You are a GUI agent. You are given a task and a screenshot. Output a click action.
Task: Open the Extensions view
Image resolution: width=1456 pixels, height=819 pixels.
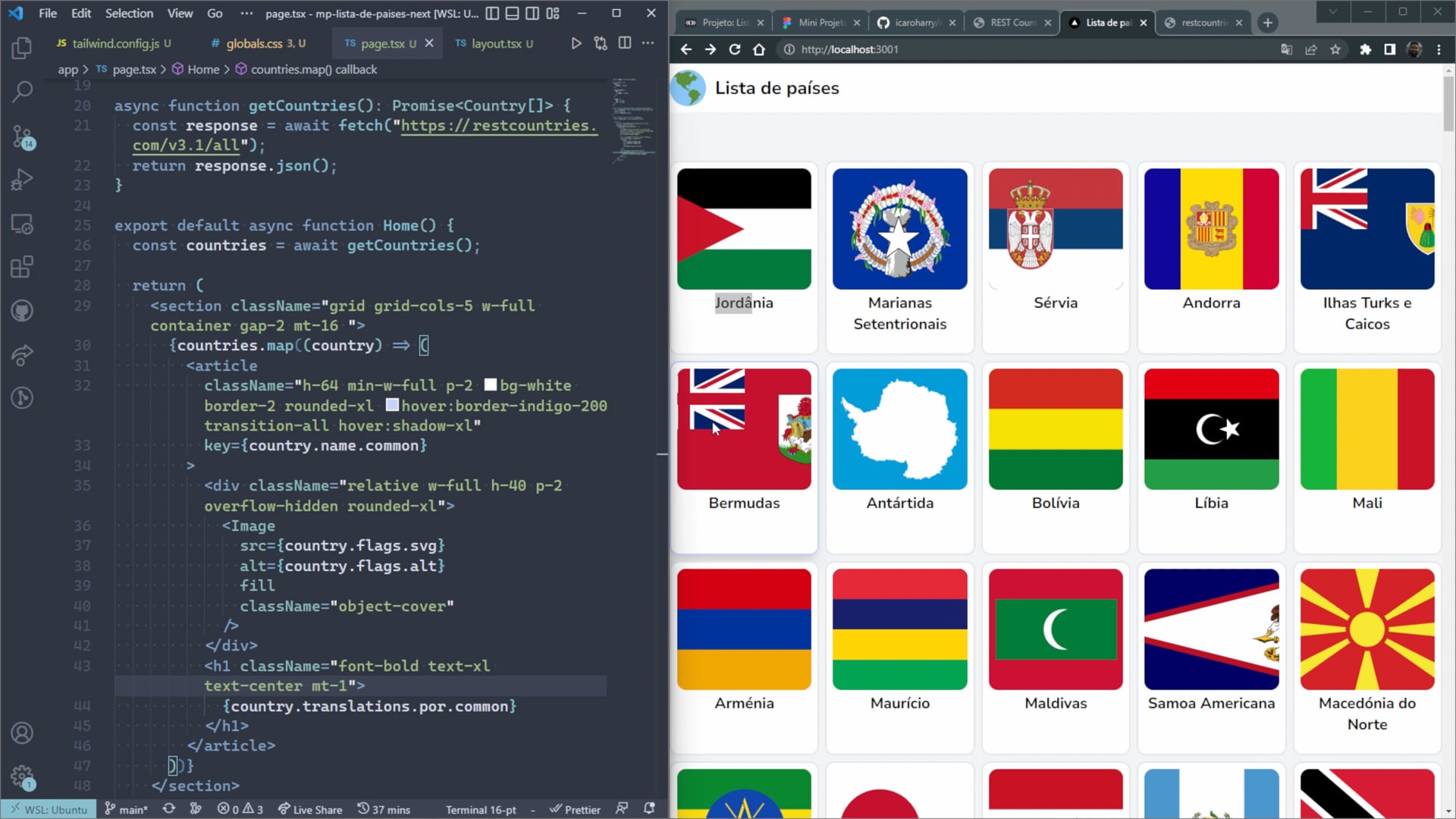pos(22,267)
